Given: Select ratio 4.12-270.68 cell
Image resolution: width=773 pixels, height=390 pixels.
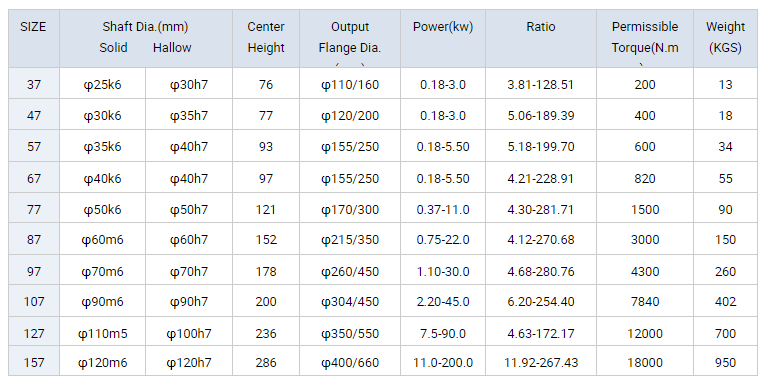Looking at the screenshot, I should pyautogui.click(x=541, y=239).
